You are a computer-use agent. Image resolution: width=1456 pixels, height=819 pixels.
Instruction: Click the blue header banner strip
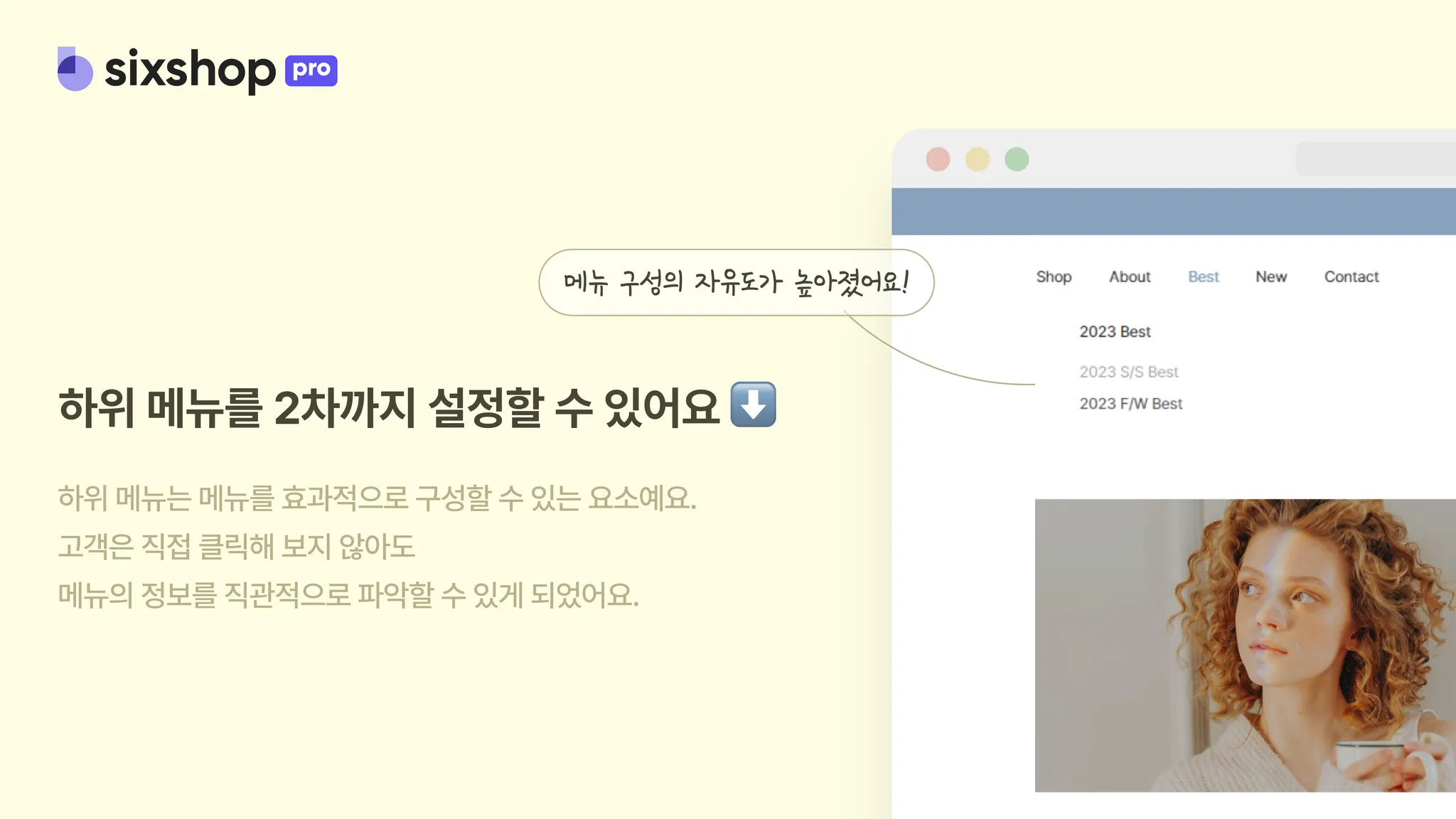click(x=1174, y=211)
